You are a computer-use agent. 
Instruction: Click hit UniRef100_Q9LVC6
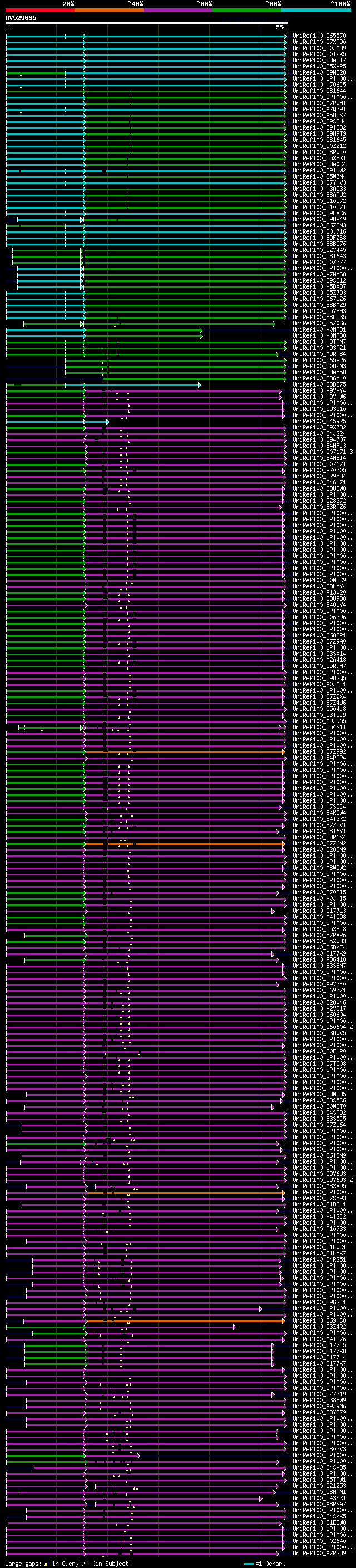click(x=319, y=213)
